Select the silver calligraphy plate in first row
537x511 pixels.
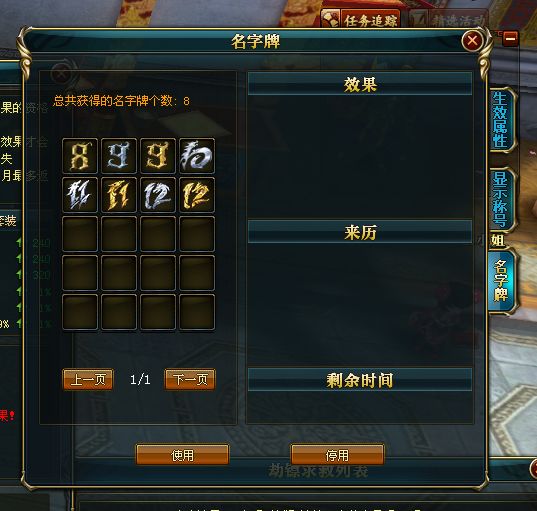(197, 156)
